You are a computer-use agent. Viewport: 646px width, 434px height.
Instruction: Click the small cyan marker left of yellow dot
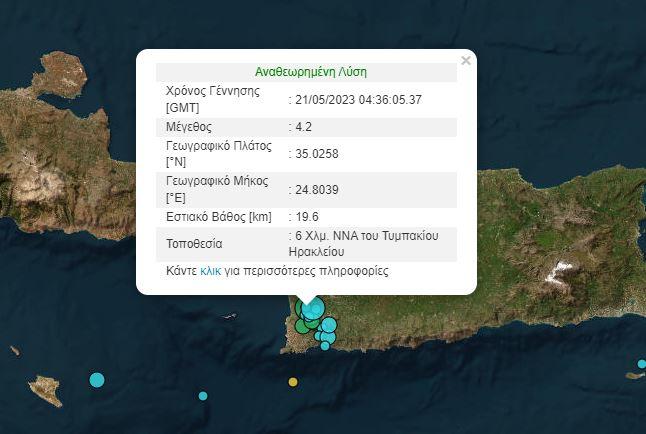[x=203, y=396]
